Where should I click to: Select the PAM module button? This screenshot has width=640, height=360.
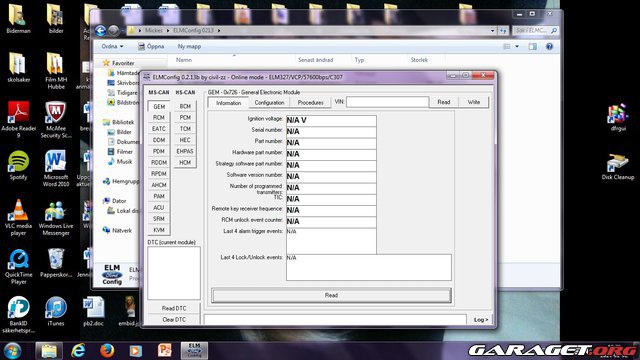coord(159,196)
